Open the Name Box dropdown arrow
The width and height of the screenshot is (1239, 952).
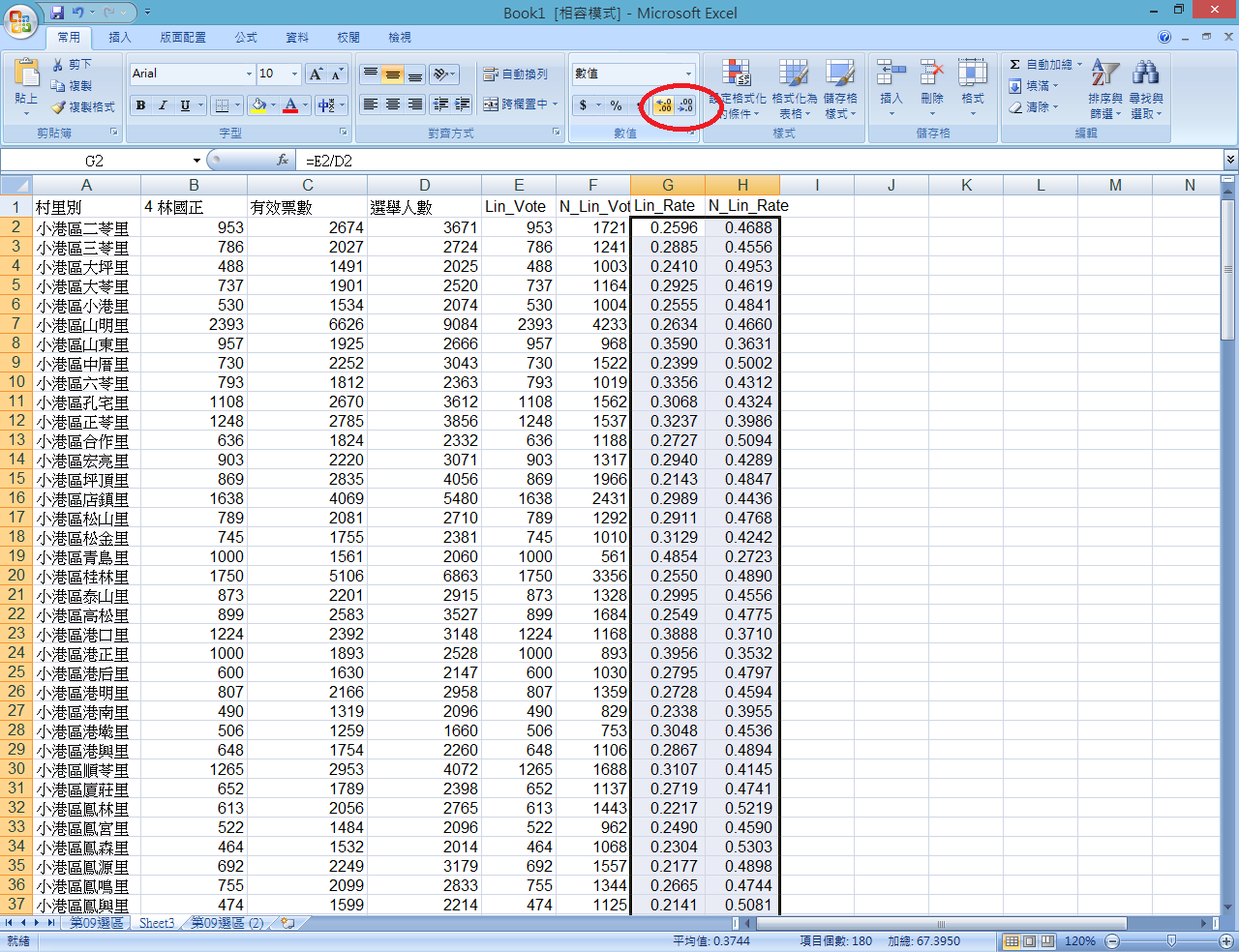196,161
